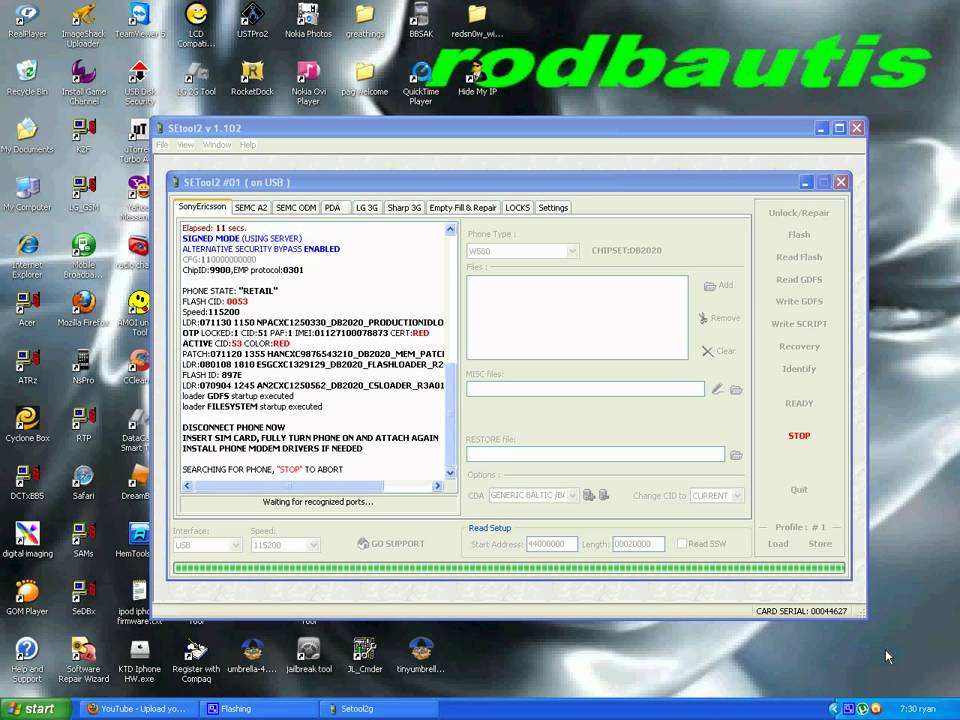The width and height of the screenshot is (960, 720).
Task: Open Cyclone Box desktop shortcut
Action: pyautogui.click(x=27, y=424)
